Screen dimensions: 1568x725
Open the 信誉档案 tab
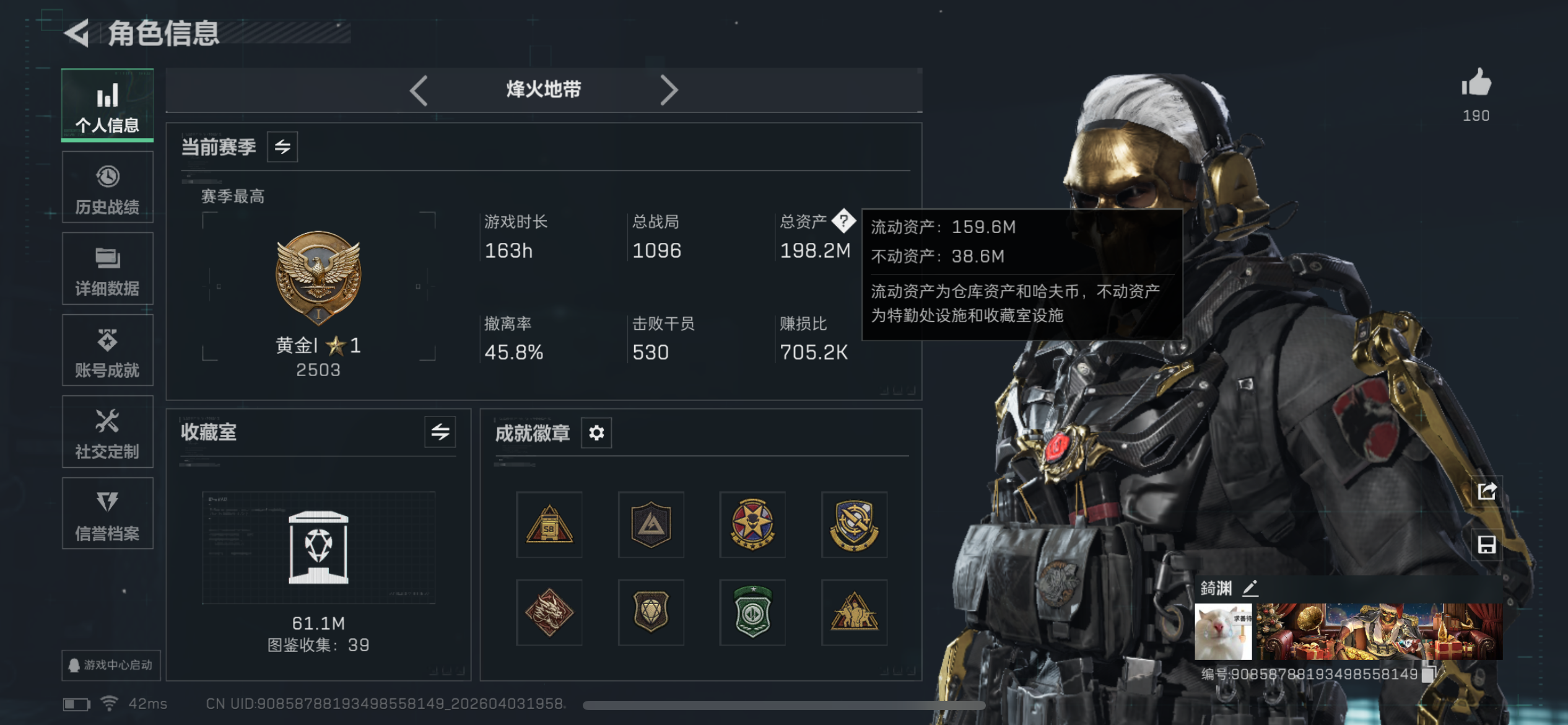point(108,514)
